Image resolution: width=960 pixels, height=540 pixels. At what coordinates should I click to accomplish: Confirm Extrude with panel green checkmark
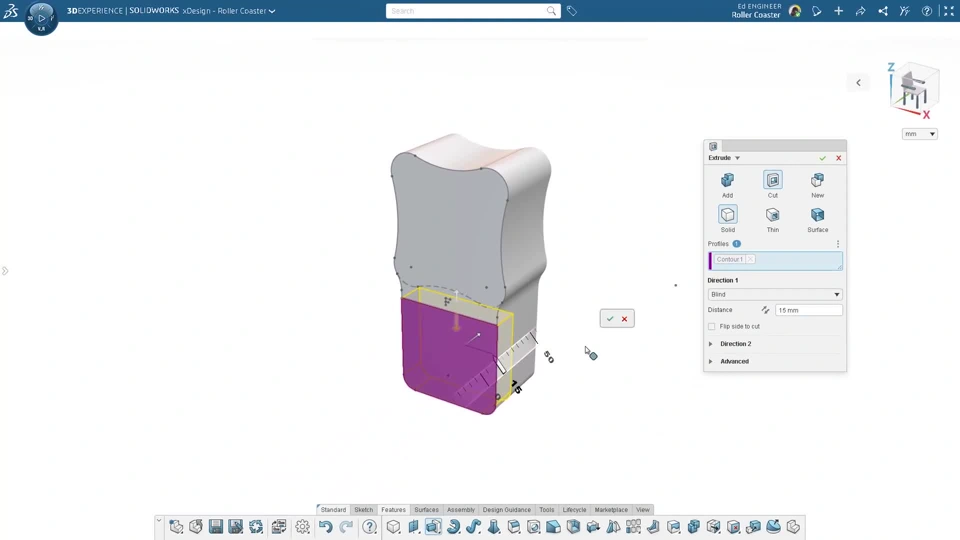pos(823,158)
